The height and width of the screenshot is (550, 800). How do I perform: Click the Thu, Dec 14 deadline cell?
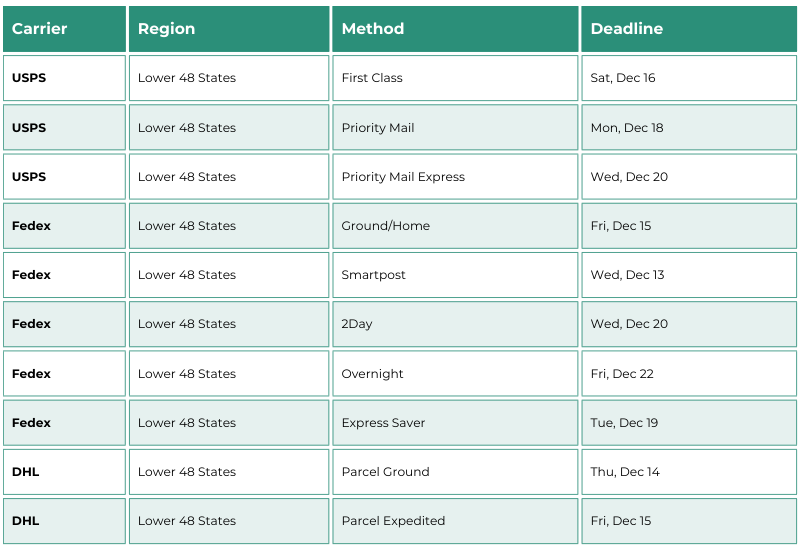pos(689,472)
